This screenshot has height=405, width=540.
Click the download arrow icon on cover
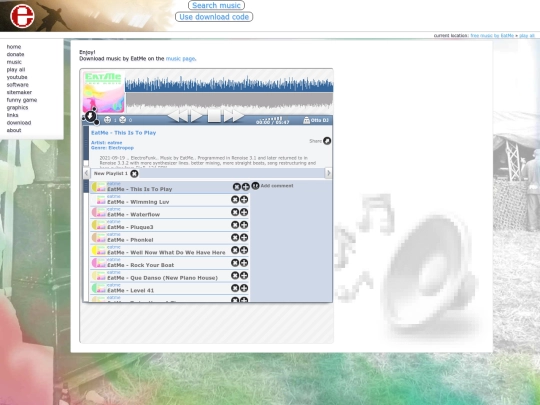(x=91, y=116)
